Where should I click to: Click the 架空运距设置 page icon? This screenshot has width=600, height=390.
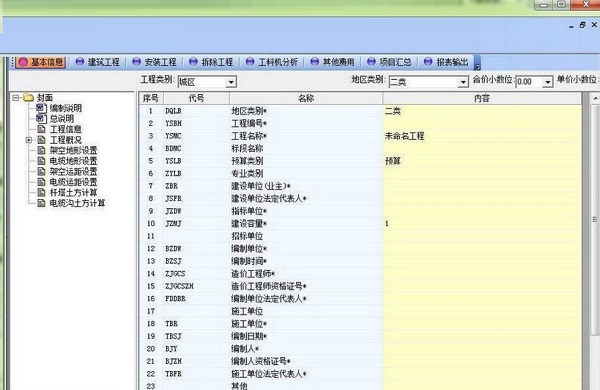pyautogui.click(x=41, y=171)
